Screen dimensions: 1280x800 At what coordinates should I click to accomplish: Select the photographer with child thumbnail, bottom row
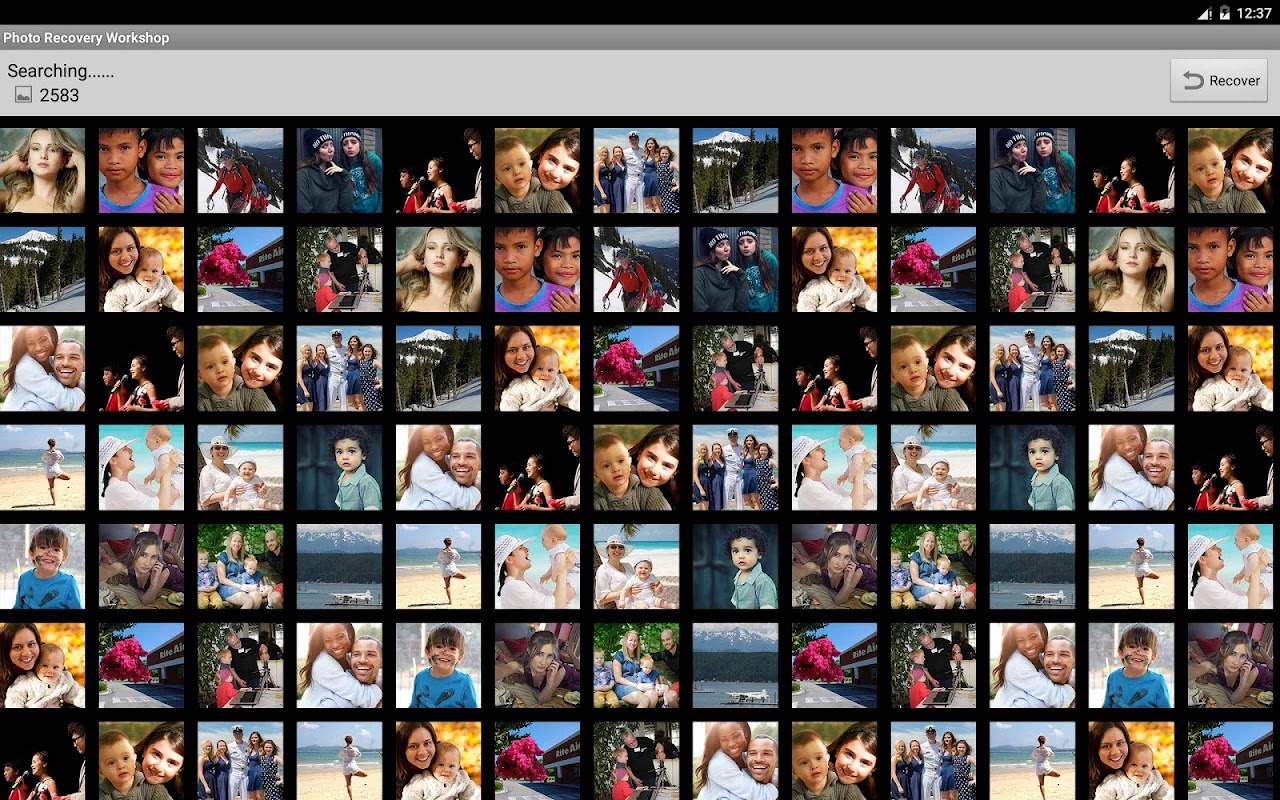(x=636, y=761)
